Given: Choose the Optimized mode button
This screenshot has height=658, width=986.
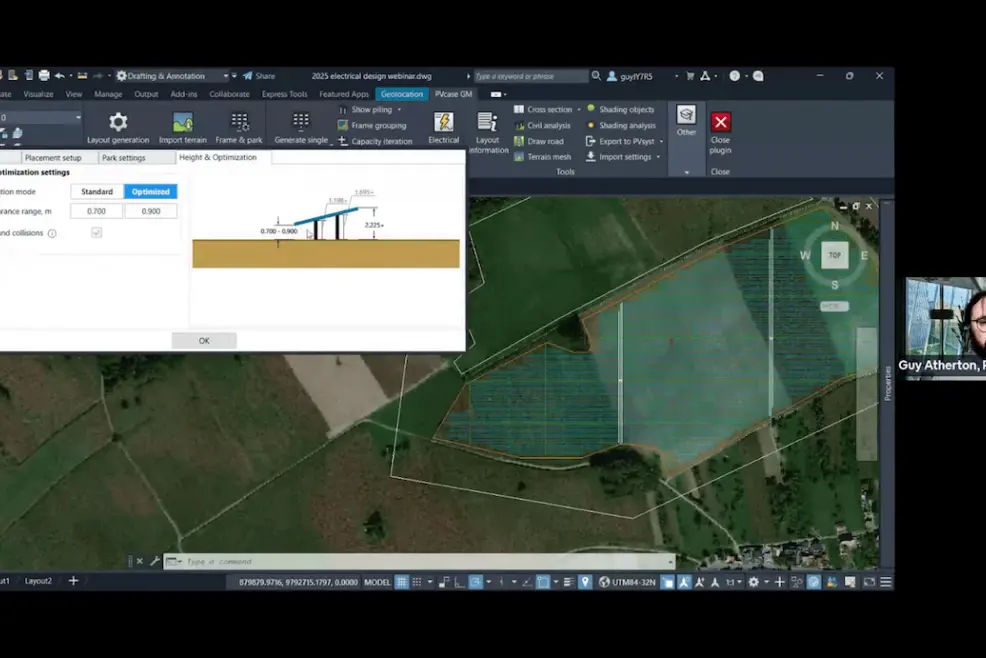Looking at the screenshot, I should click(x=151, y=191).
